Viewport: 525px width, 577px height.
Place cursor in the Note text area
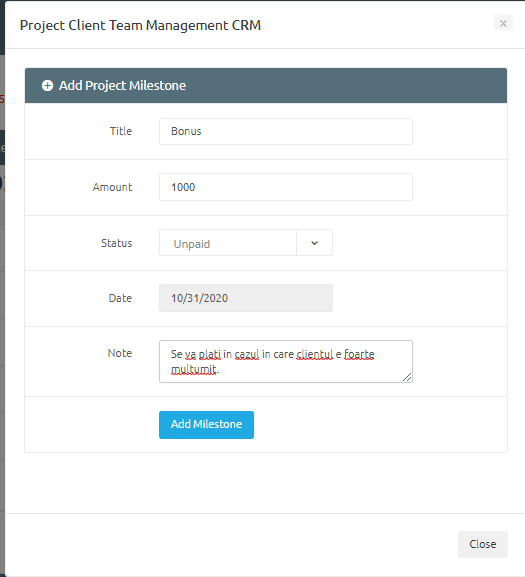[286, 361]
